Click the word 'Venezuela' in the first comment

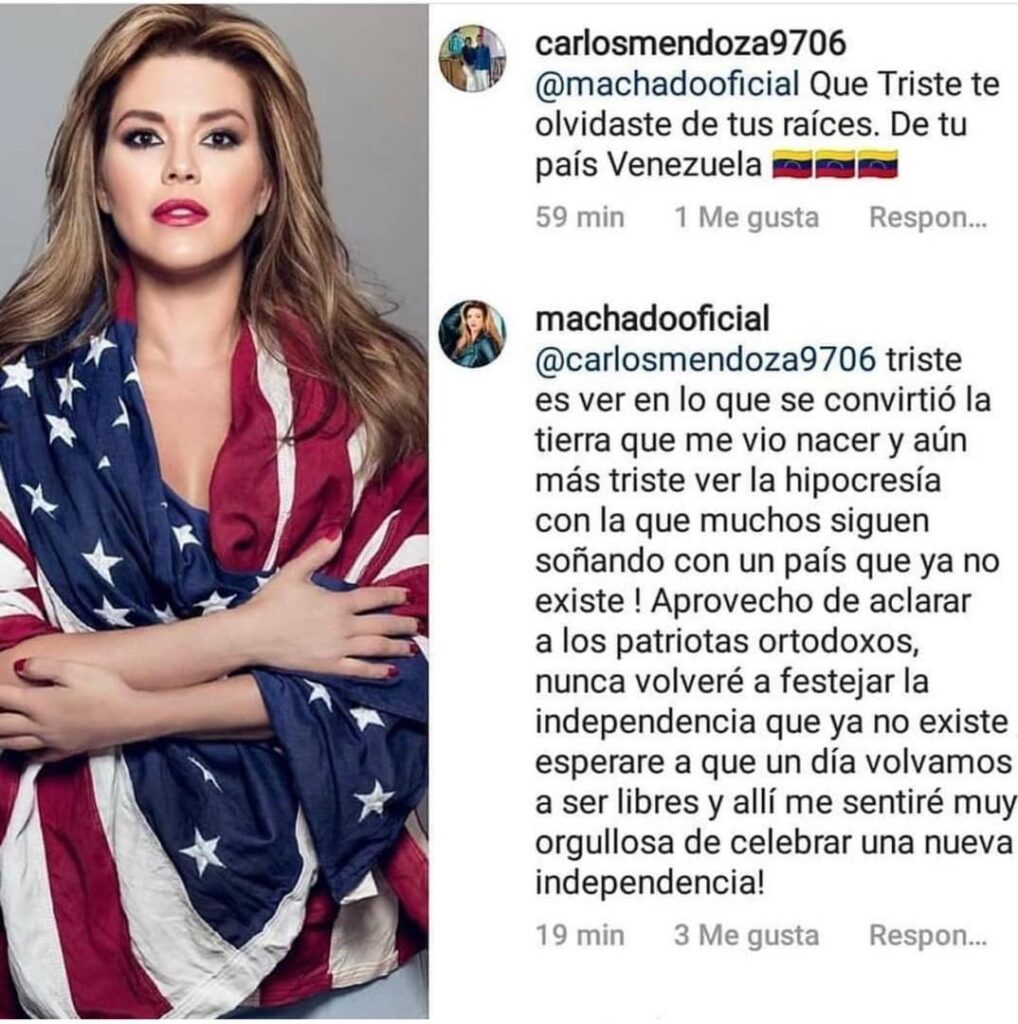click(686, 165)
